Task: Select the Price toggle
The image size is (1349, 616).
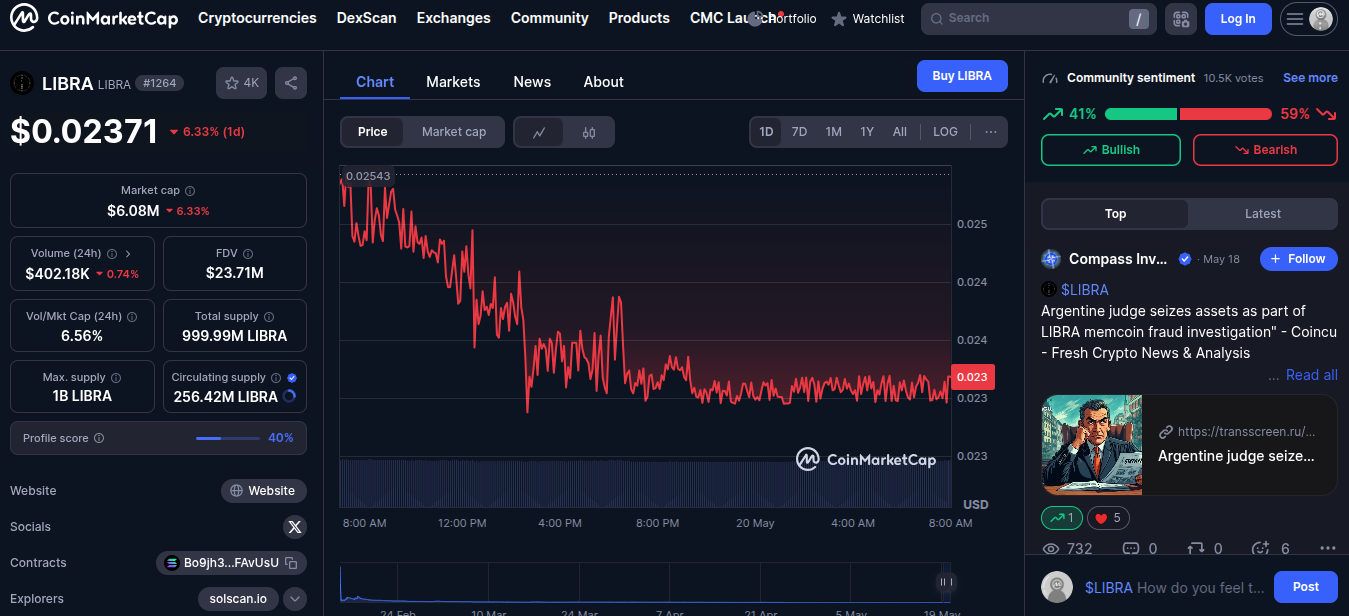Action: pos(372,132)
